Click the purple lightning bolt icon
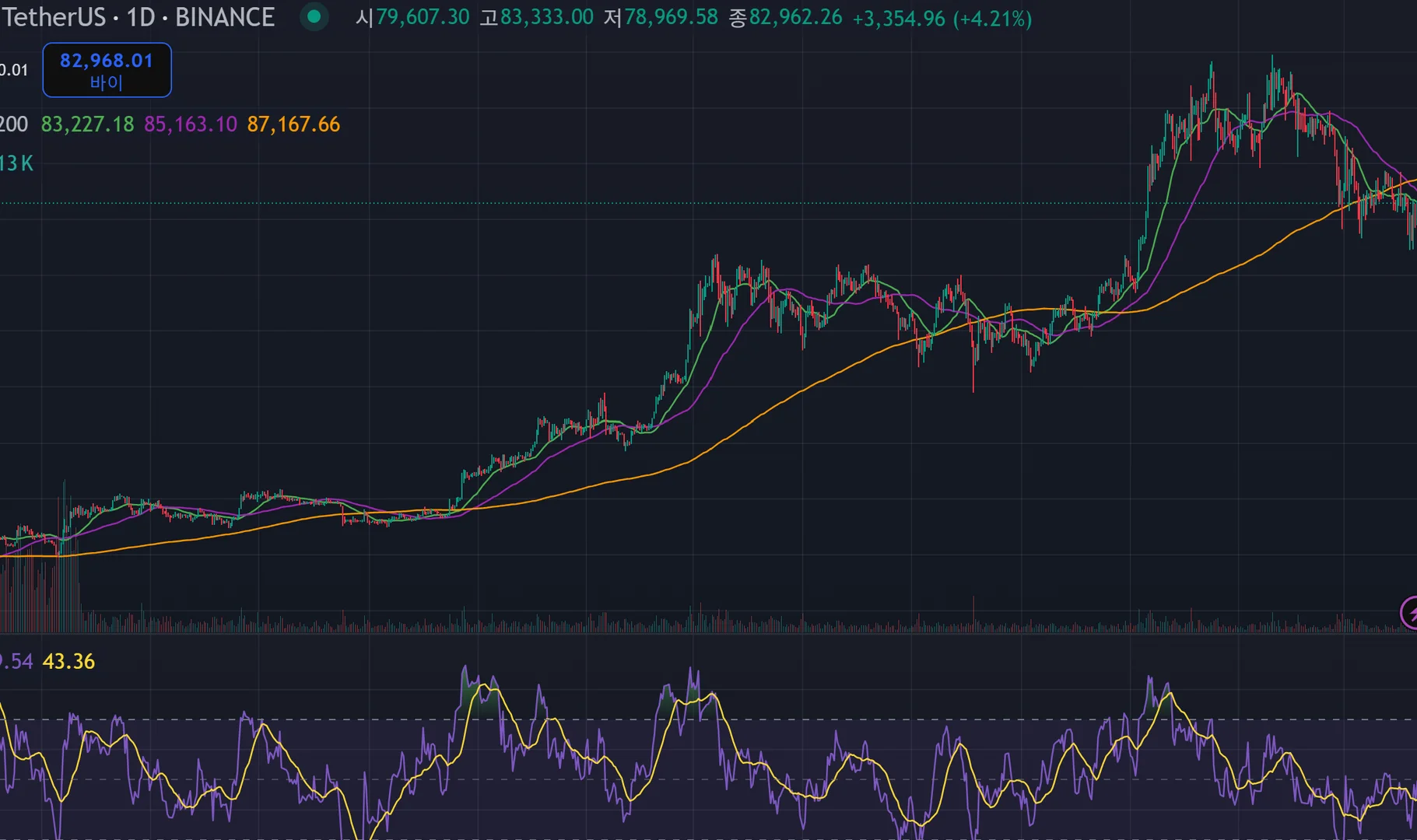Screen dimensions: 1417x840 point(1409,612)
